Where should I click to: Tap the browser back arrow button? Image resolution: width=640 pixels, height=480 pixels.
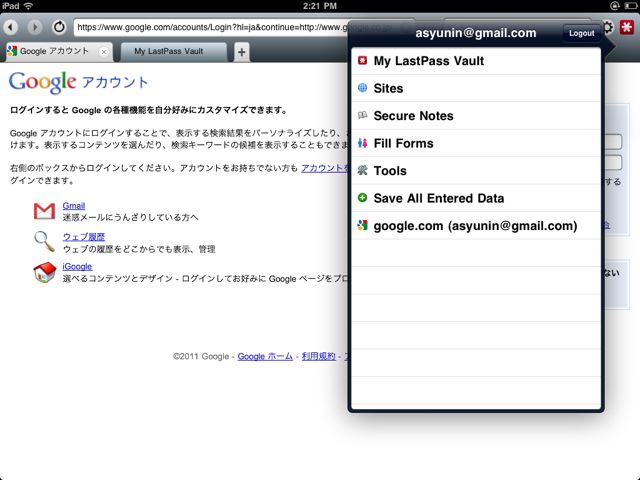(11, 27)
